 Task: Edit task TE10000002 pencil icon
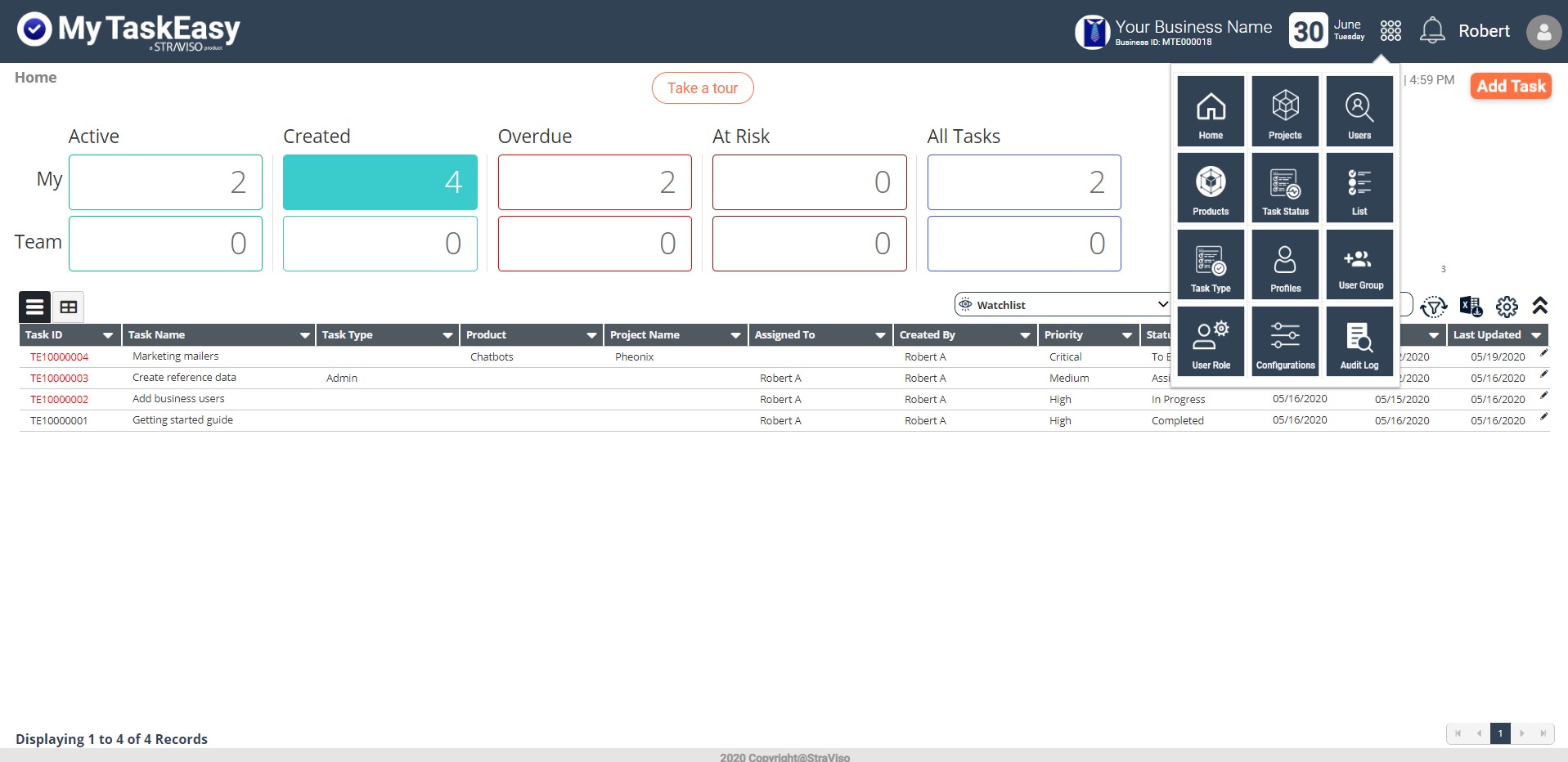[1543, 396]
